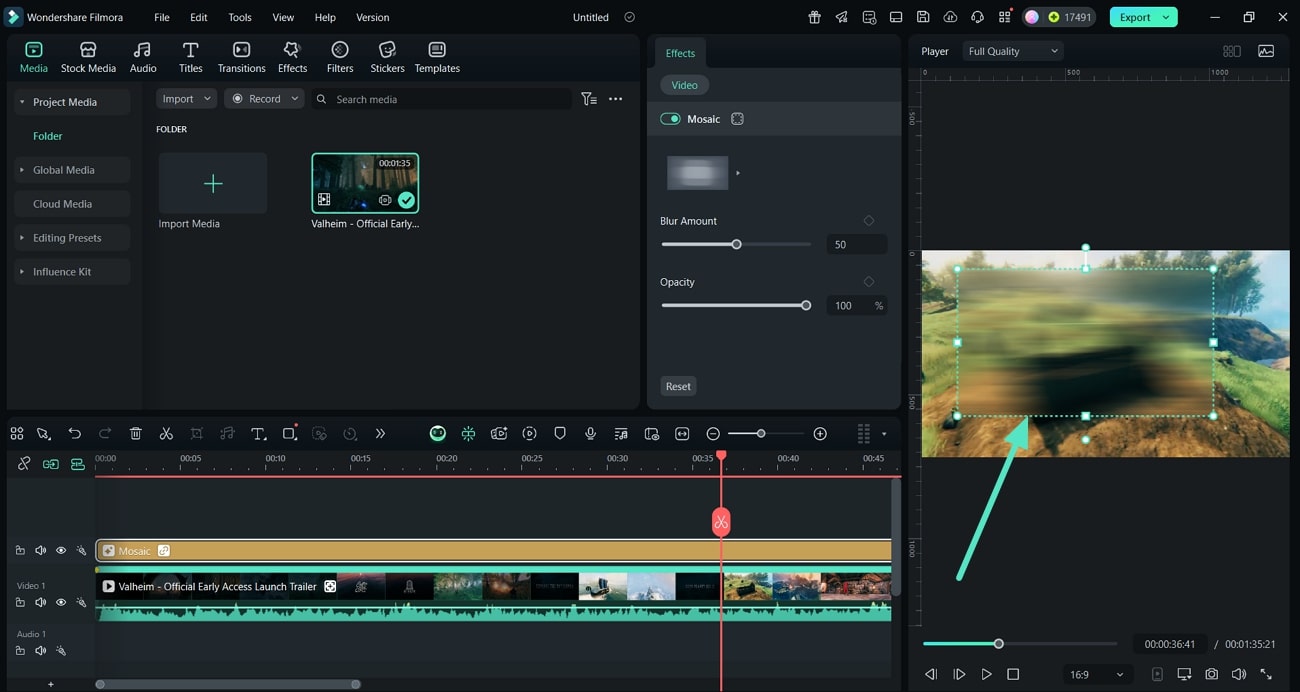Open the File menu

[x=161, y=17]
